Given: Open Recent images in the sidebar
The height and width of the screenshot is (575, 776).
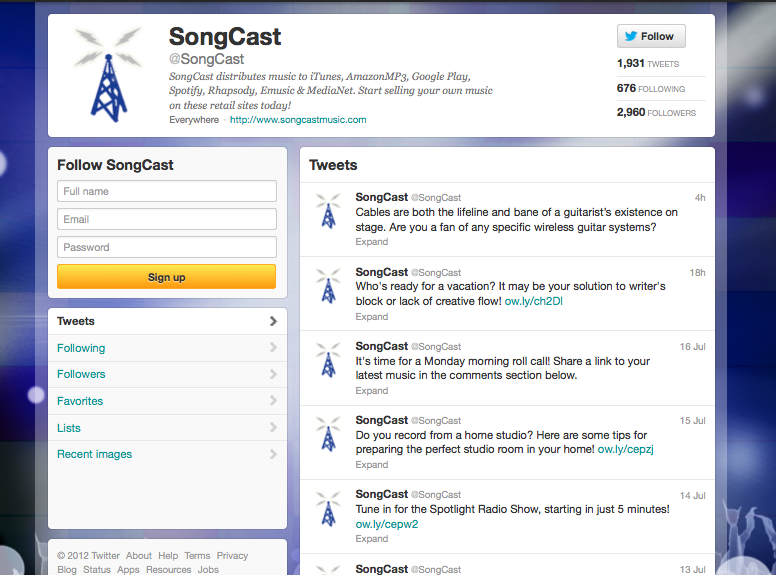Looking at the screenshot, I should (x=94, y=454).
